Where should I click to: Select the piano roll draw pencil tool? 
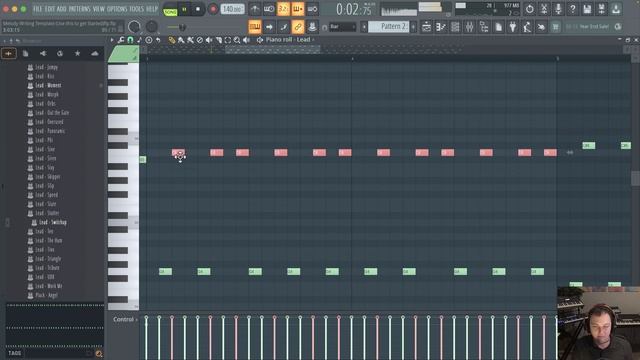point(172,40)
